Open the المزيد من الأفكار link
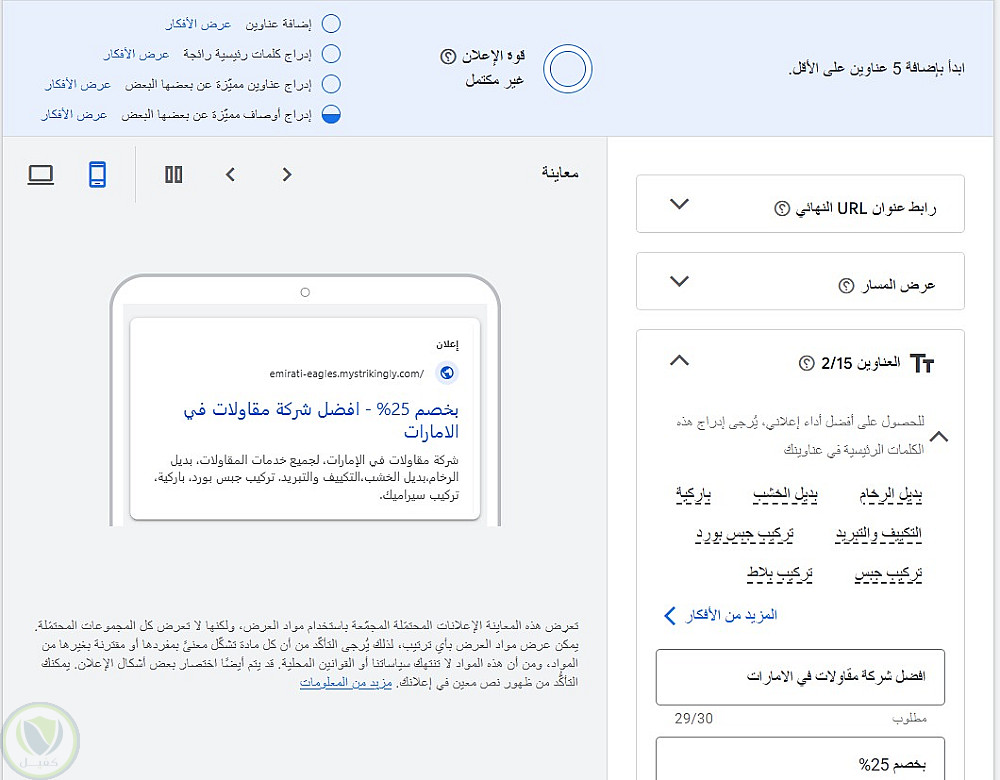 click(721, 615)
